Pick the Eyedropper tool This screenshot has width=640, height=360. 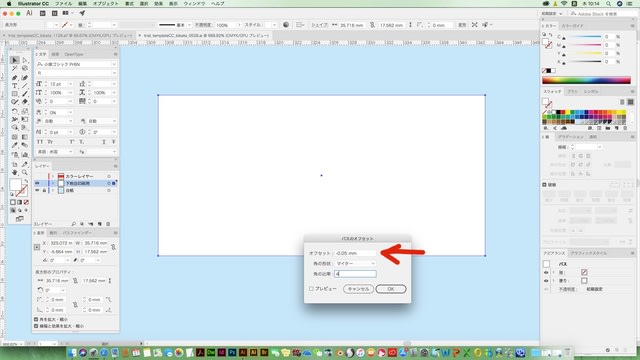pos(15,145)
